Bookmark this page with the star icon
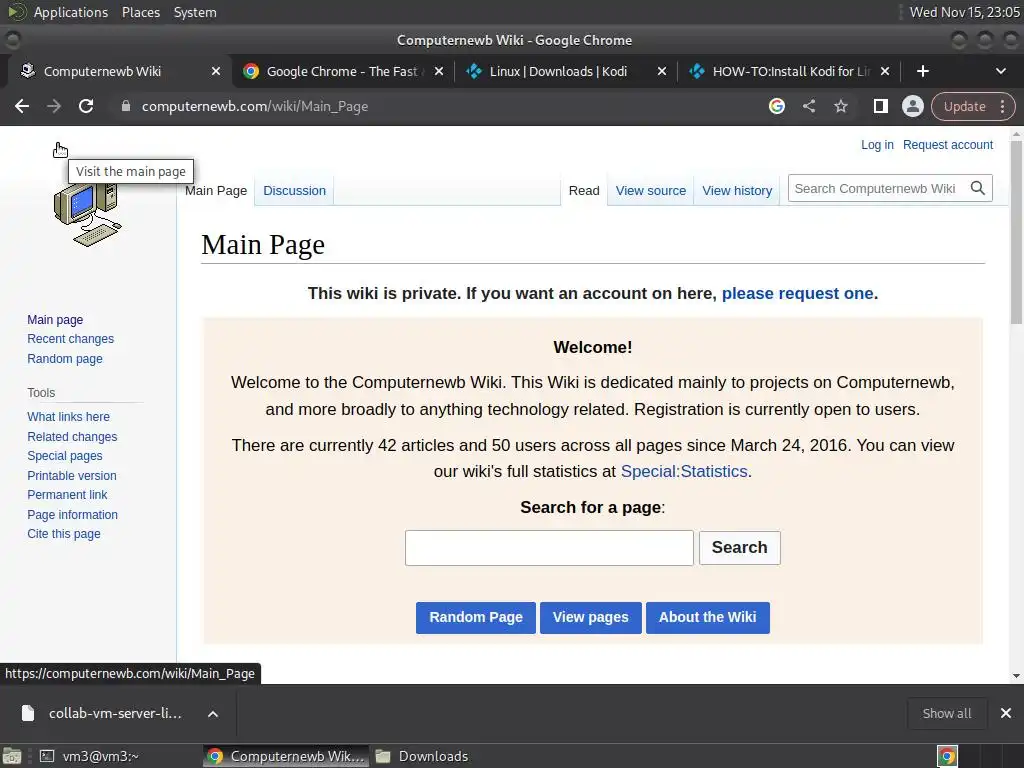The image size is (1024, 768). [x=840, y=106]
